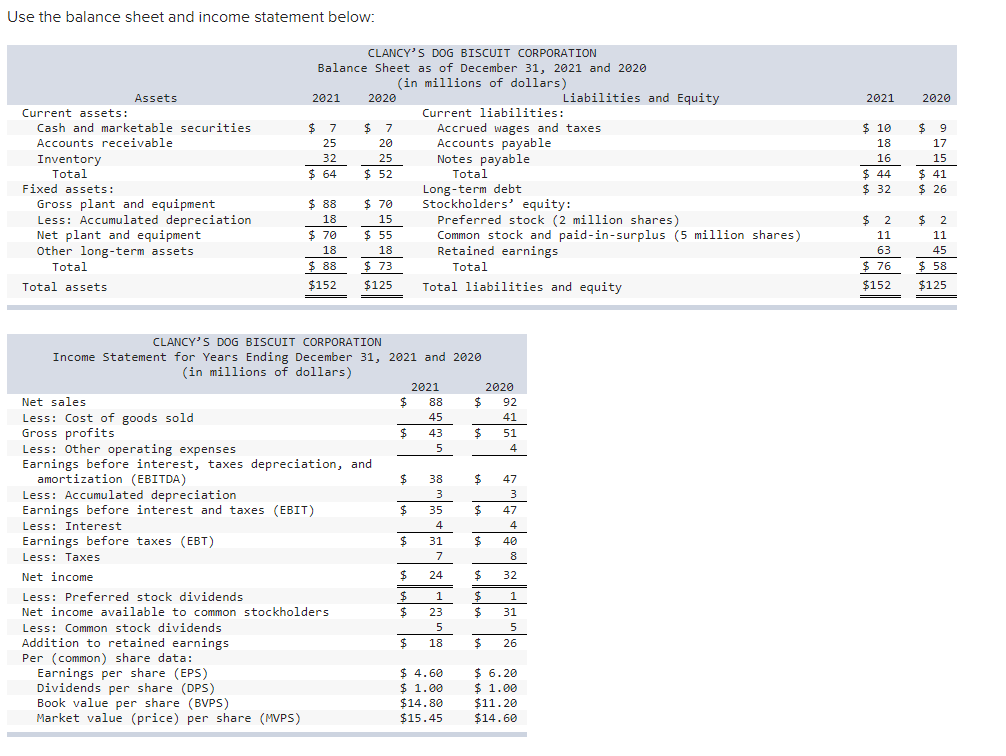The height and width of the screenshot is (756, 1006).
Task: Click the 2020 net income value '32'
Action: click(509, 575)
